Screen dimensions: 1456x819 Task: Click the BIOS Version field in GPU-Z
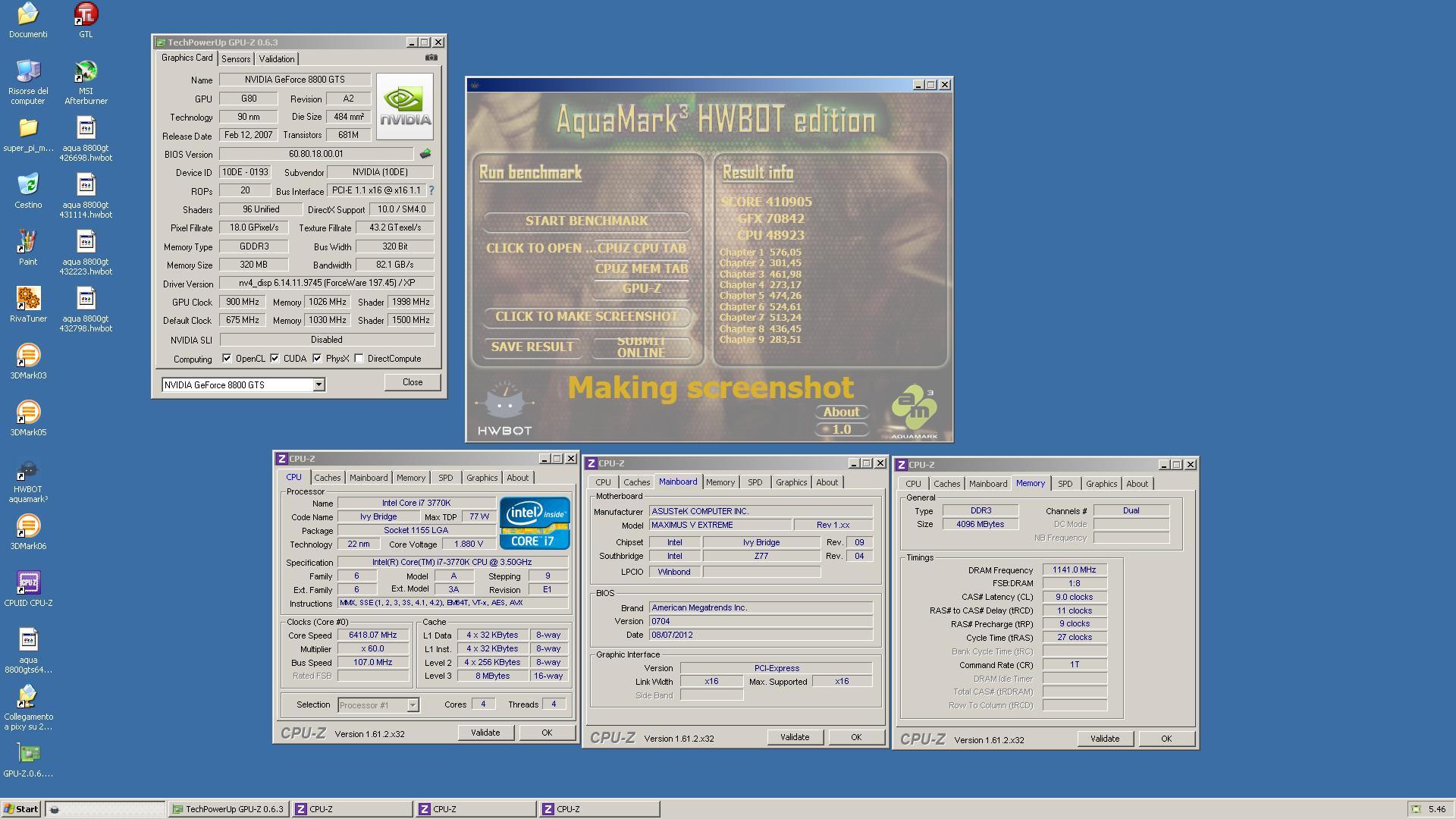tap(316, 154)
